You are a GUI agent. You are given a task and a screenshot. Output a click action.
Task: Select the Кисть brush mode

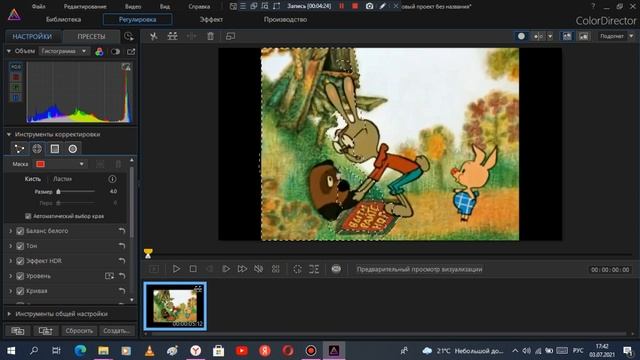33,179
